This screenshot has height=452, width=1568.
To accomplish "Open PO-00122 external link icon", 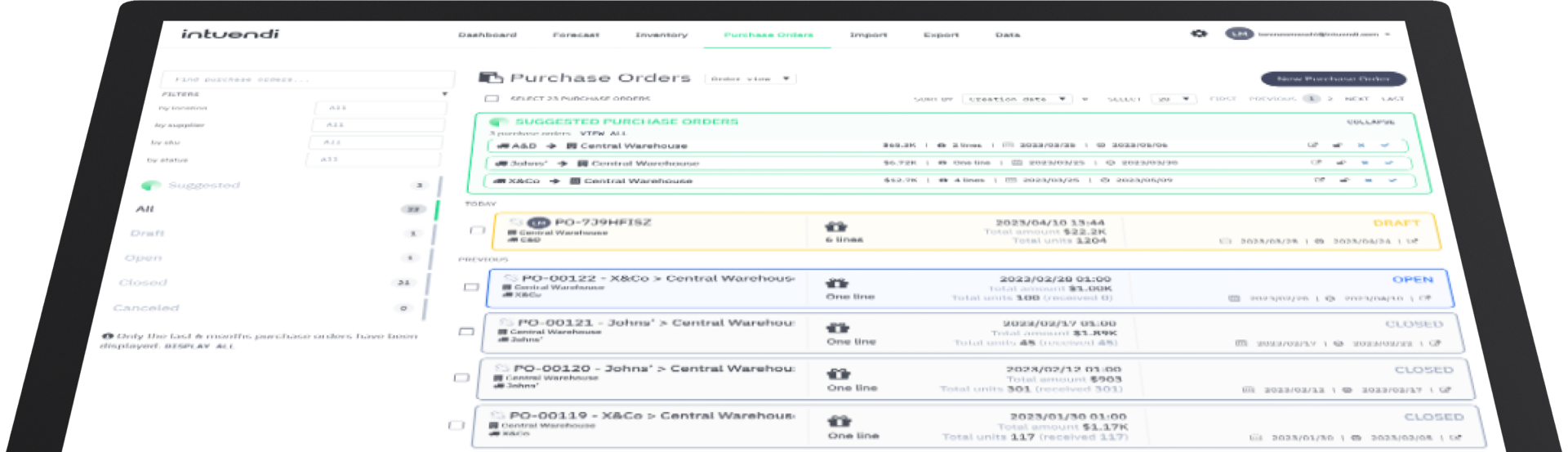I will 1425,298.
